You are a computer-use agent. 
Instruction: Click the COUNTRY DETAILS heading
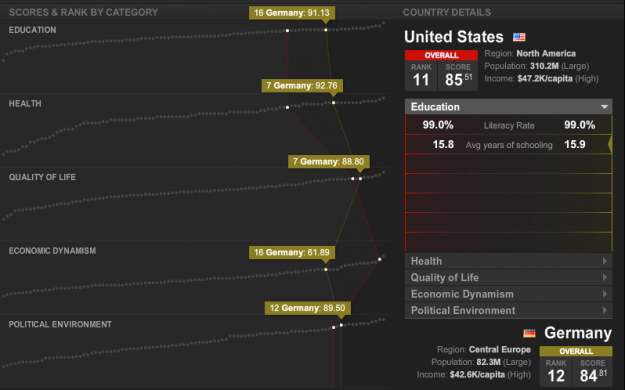tap(447, 12)
